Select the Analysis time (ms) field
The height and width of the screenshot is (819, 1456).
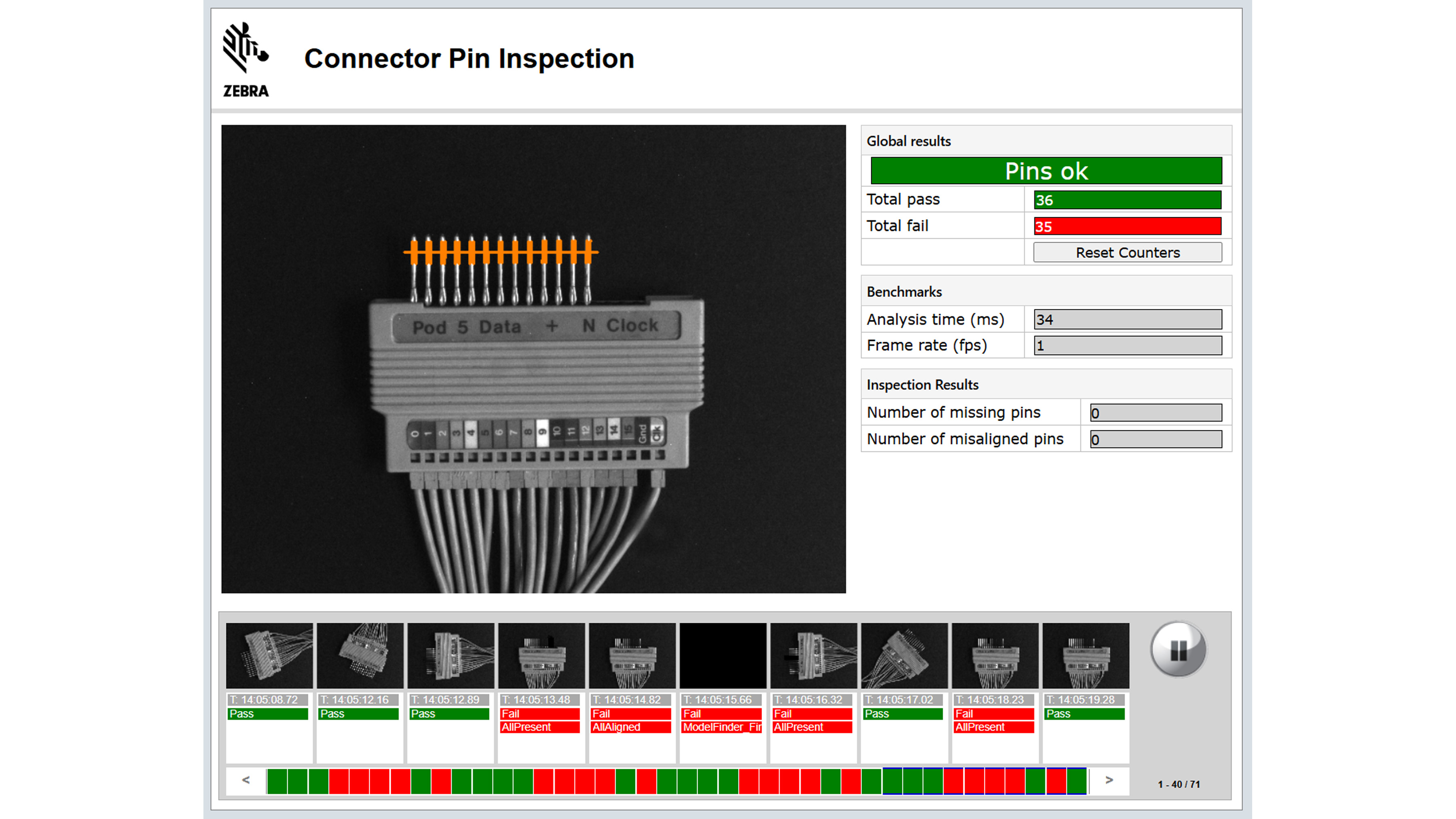pyautogui.click(x=1127, y=320)
